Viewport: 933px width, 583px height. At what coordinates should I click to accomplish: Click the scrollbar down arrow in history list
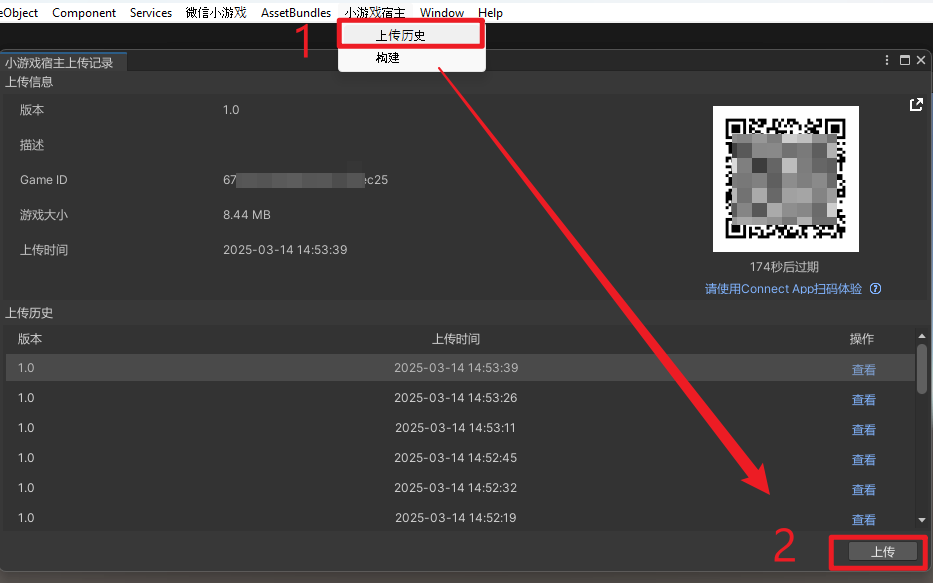click(x=922, y=520)
